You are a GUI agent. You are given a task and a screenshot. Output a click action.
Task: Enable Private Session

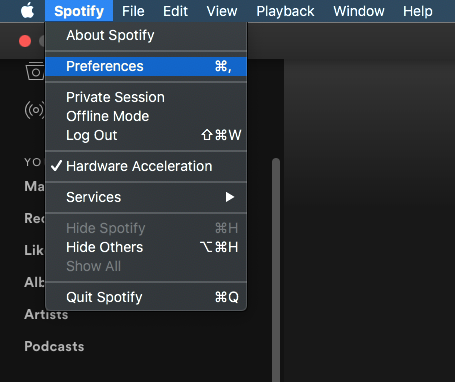pyautogui.click(x=146, y=97)
